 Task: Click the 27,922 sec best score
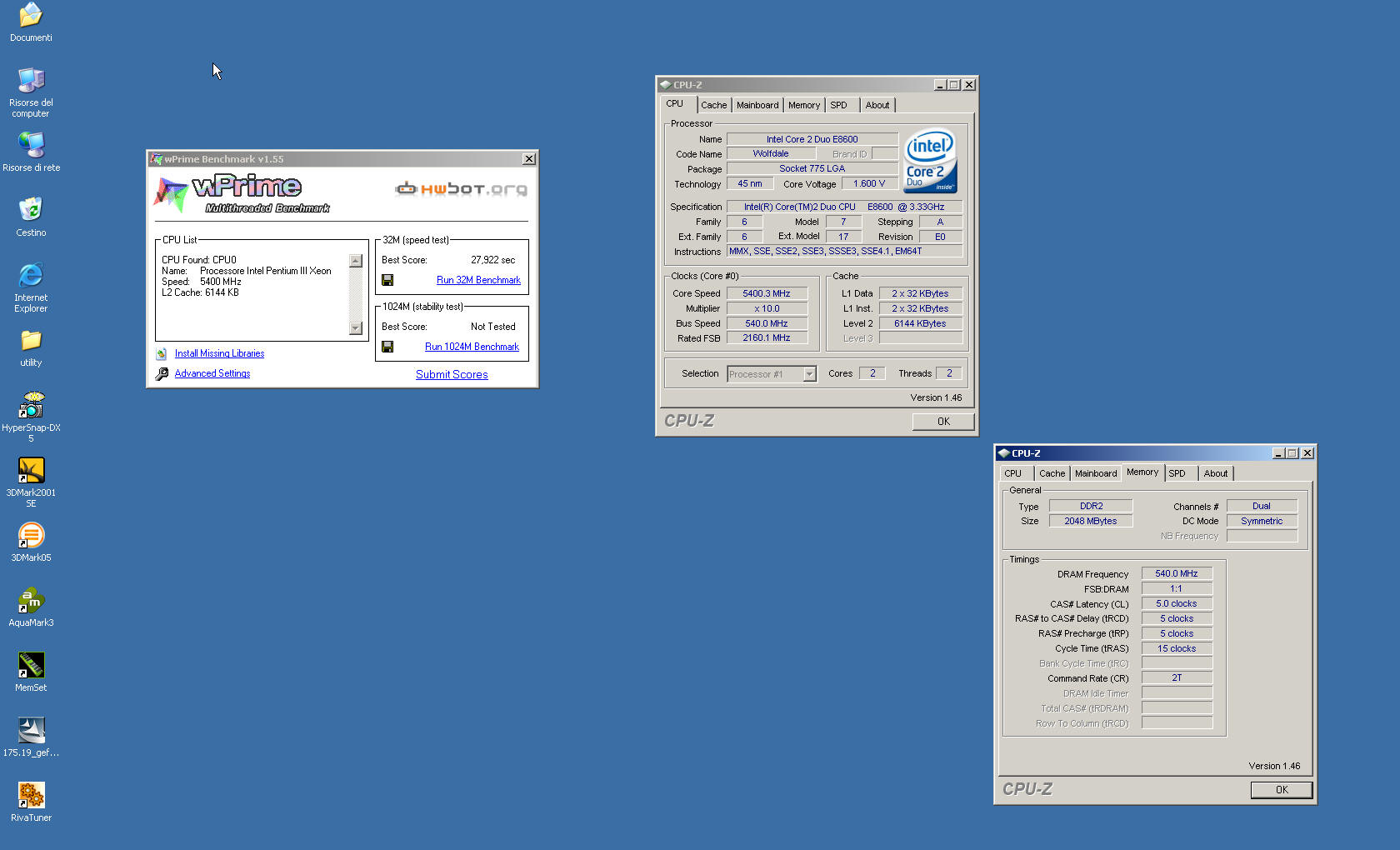pos(493,260)
